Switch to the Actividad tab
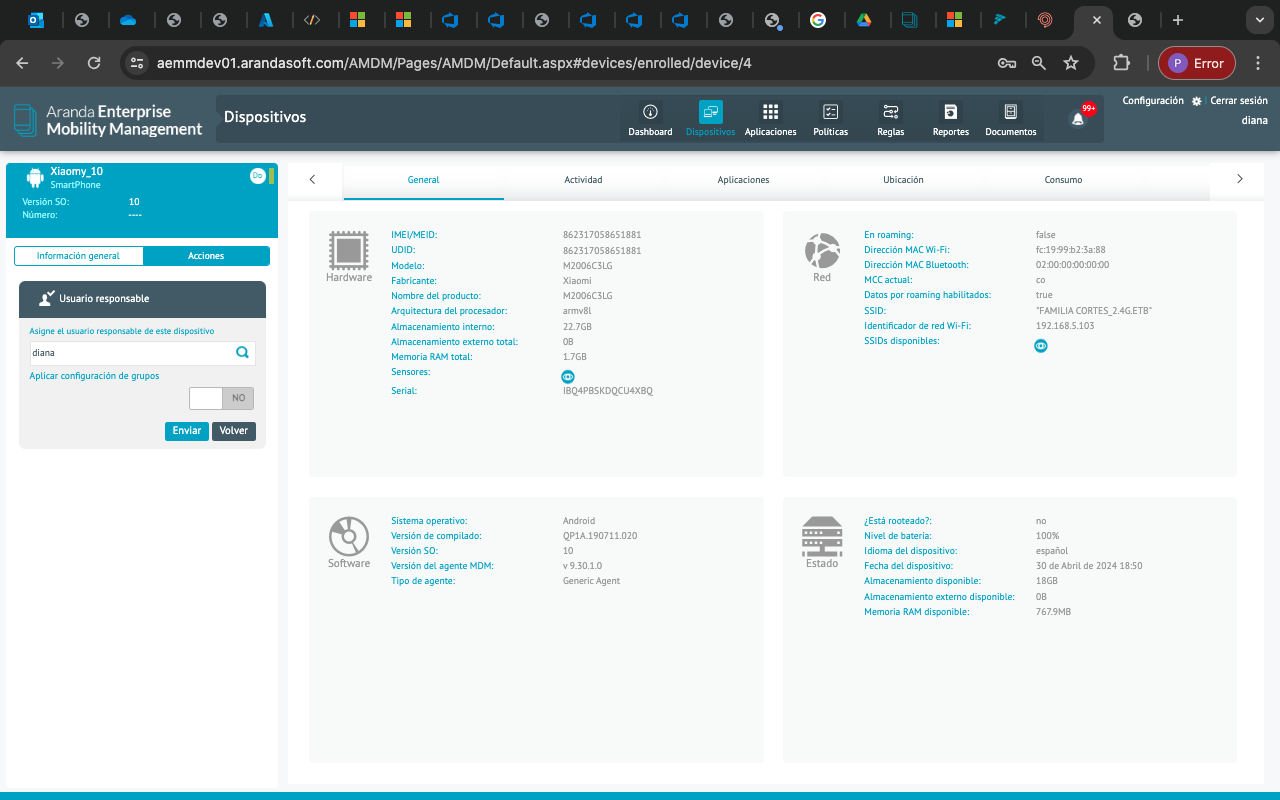The image size is (1280, 800). click(583, 180)
